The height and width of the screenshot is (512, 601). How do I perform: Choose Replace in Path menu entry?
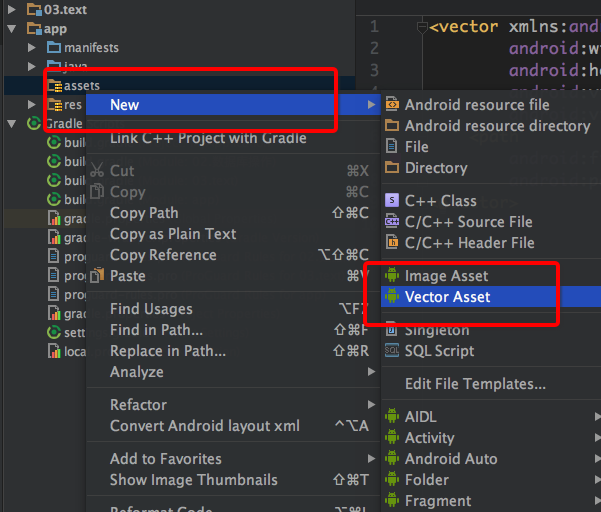233,351
